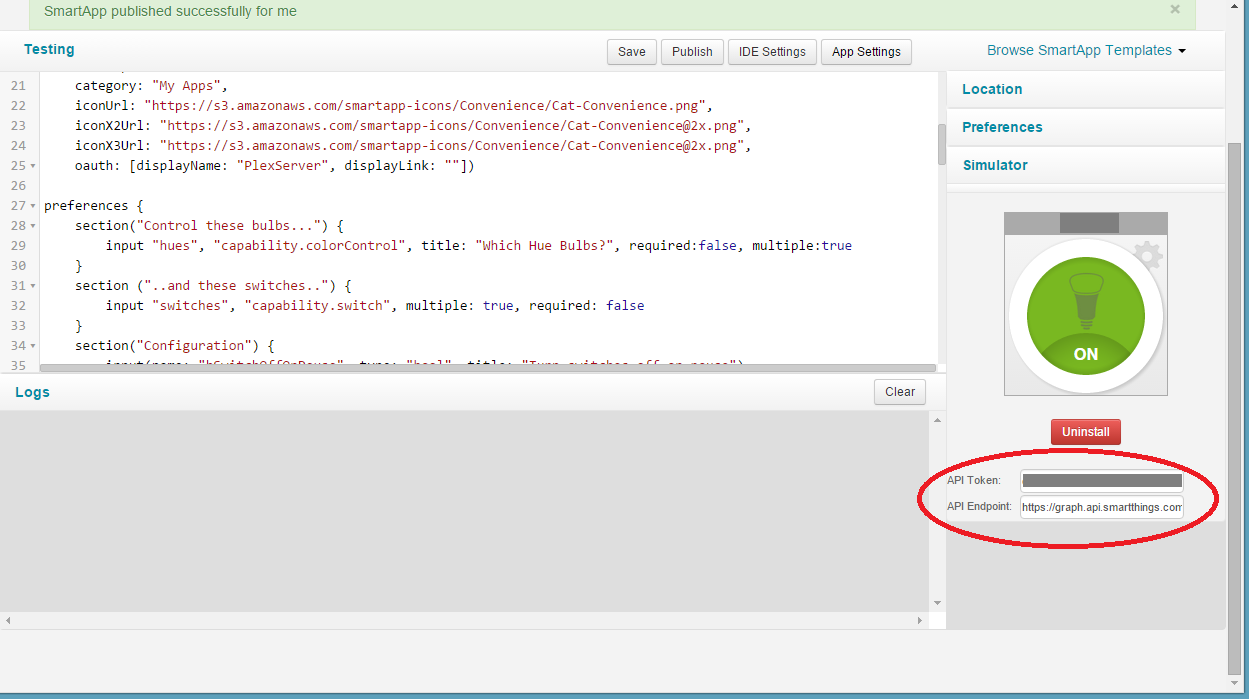Expand the Simulator panel
1249x699 pixels.
point(1086,165)
